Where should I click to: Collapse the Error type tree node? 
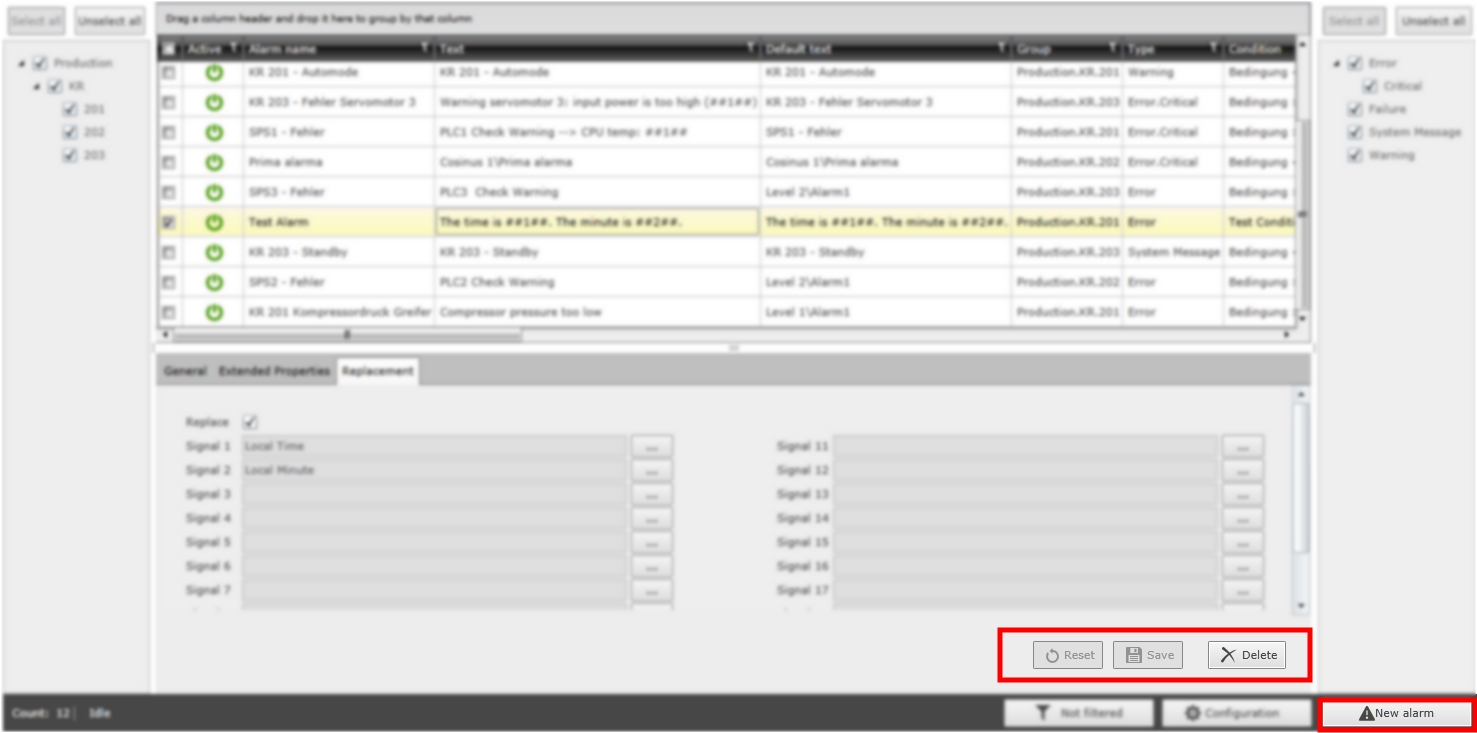point(1337,64)
